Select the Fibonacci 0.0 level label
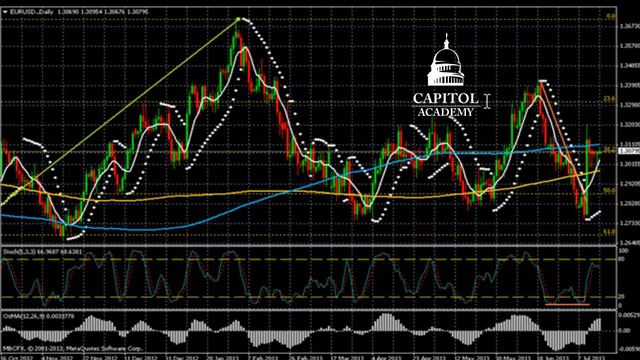Image resolution: width=640 pixels, height=360 pixels. click(611, 16)
